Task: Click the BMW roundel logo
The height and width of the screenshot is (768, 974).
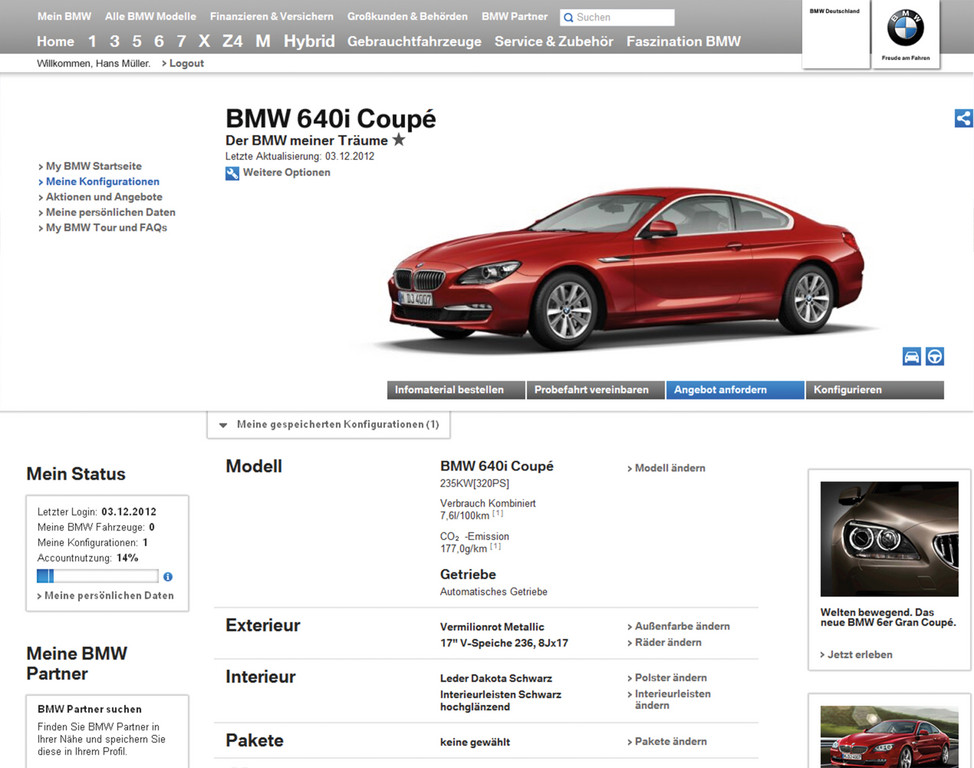Action: coord(905,28)
